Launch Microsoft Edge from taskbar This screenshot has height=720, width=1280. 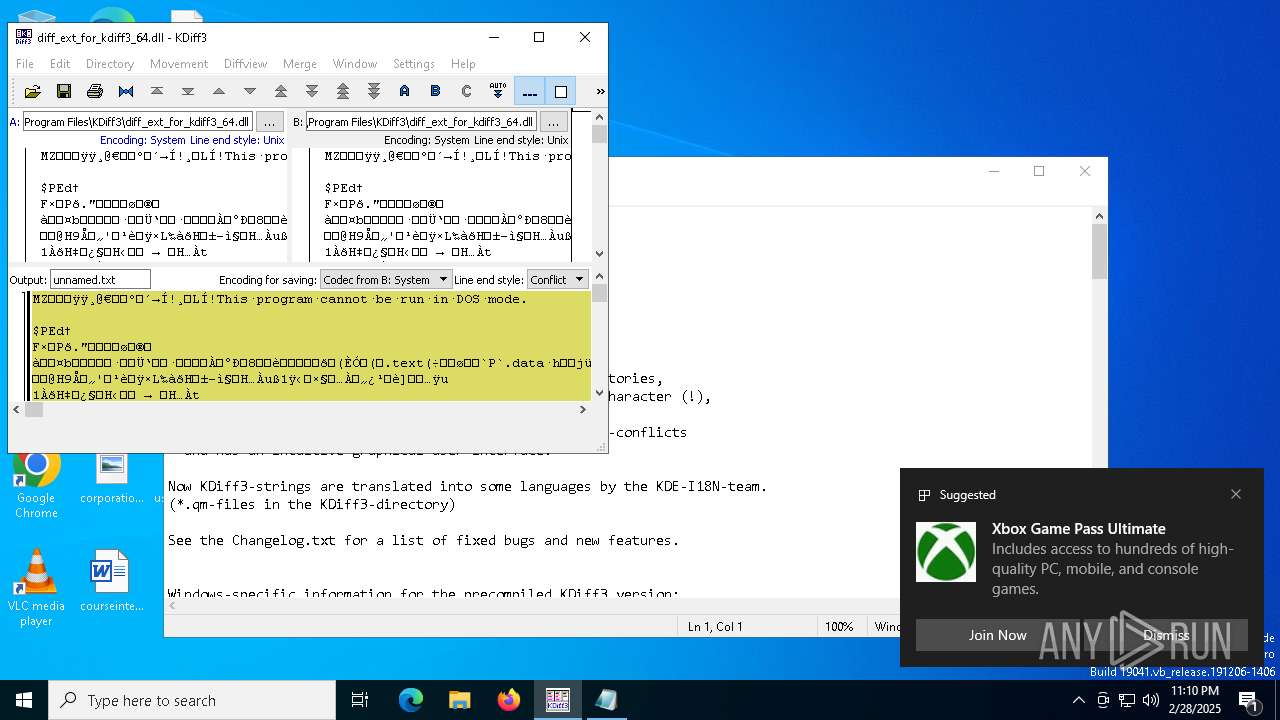pyautogui.click(x=411, y=700)
